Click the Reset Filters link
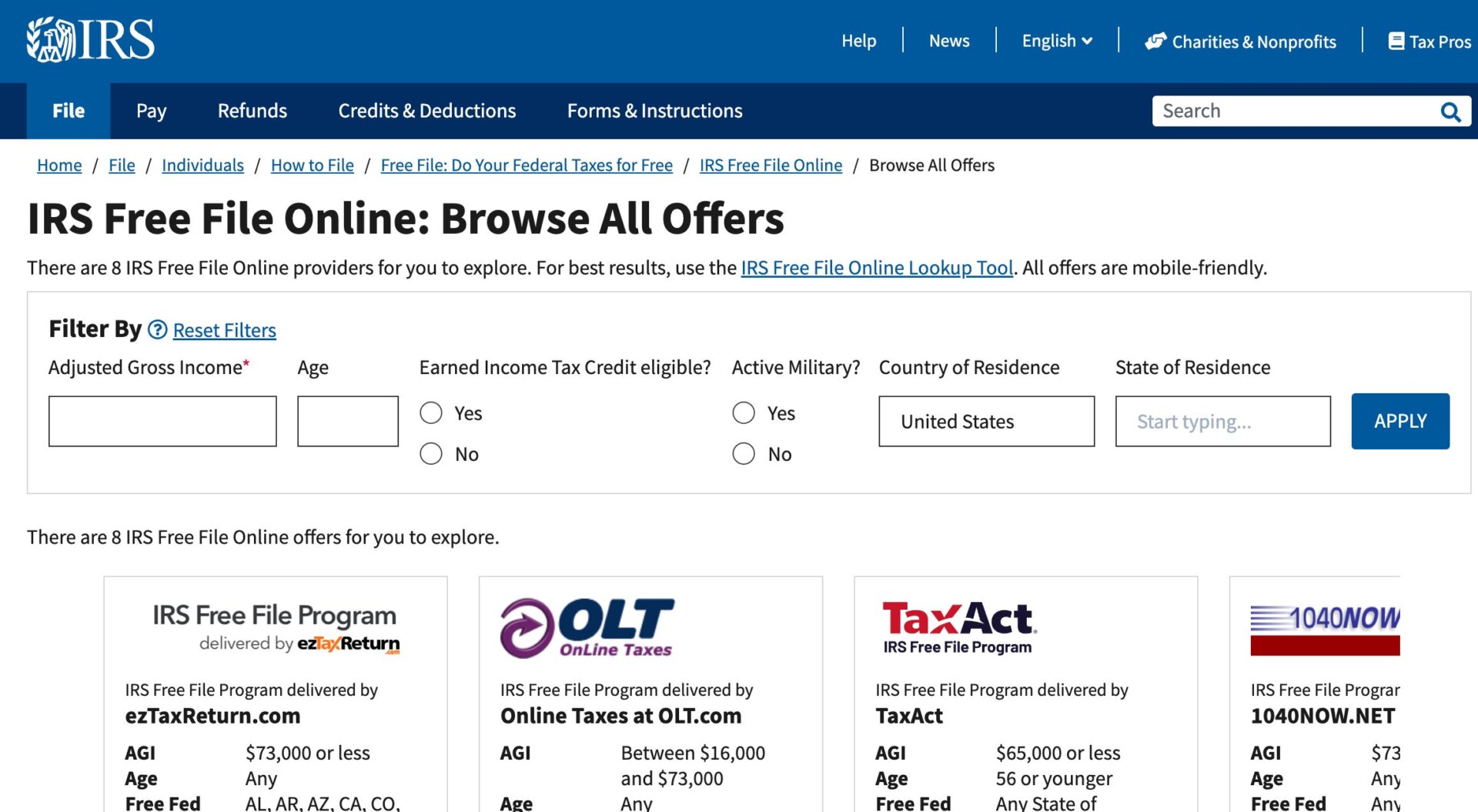The height and width of the screenshot is (812, 1478). (224, 330)
